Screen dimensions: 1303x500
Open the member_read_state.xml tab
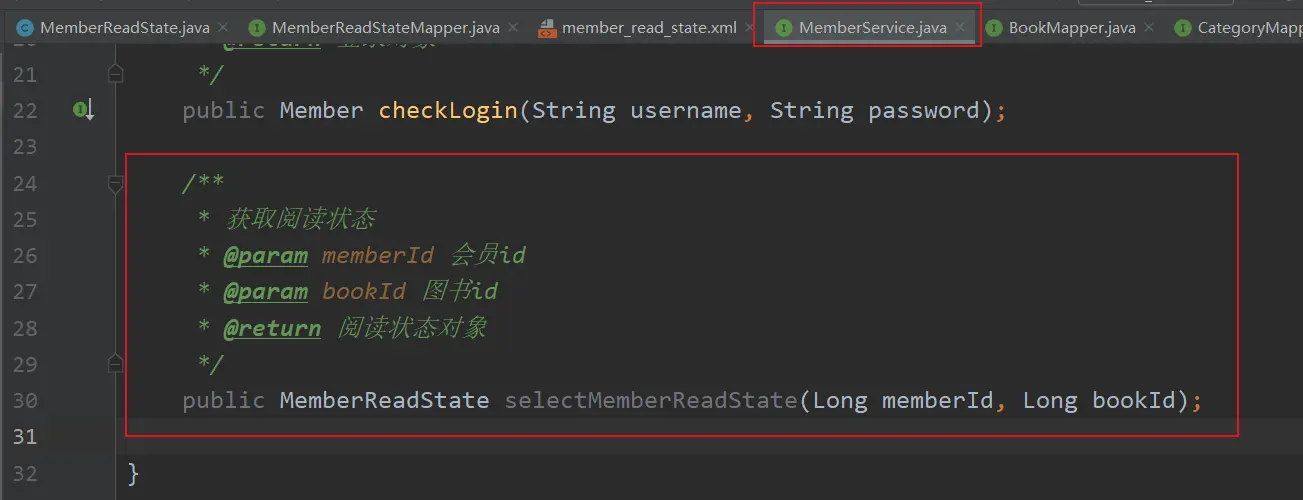[649, 28]
